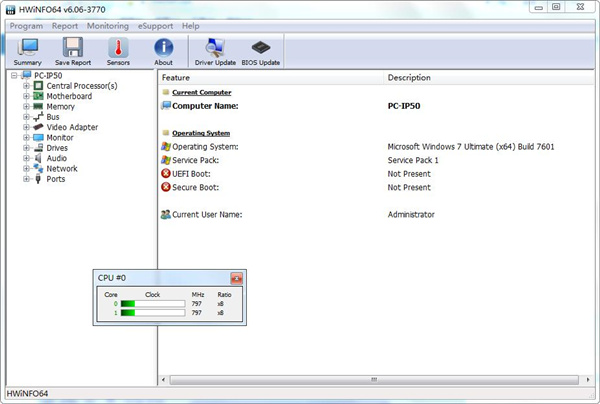
Task: Launch the Driver Update tool
Action: pyautogui.click(x=215, y=47)
